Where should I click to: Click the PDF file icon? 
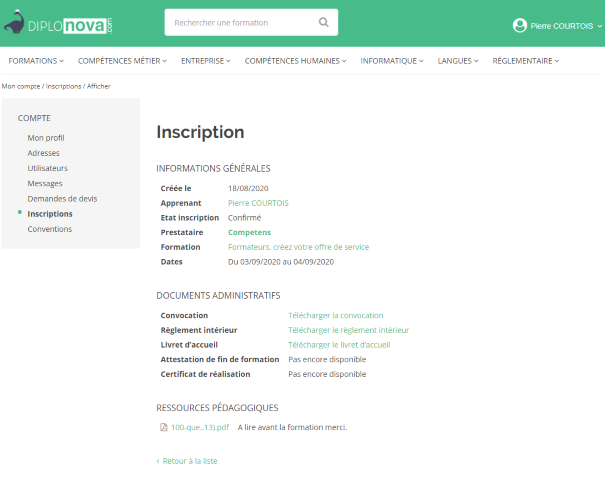click(164, 427)
